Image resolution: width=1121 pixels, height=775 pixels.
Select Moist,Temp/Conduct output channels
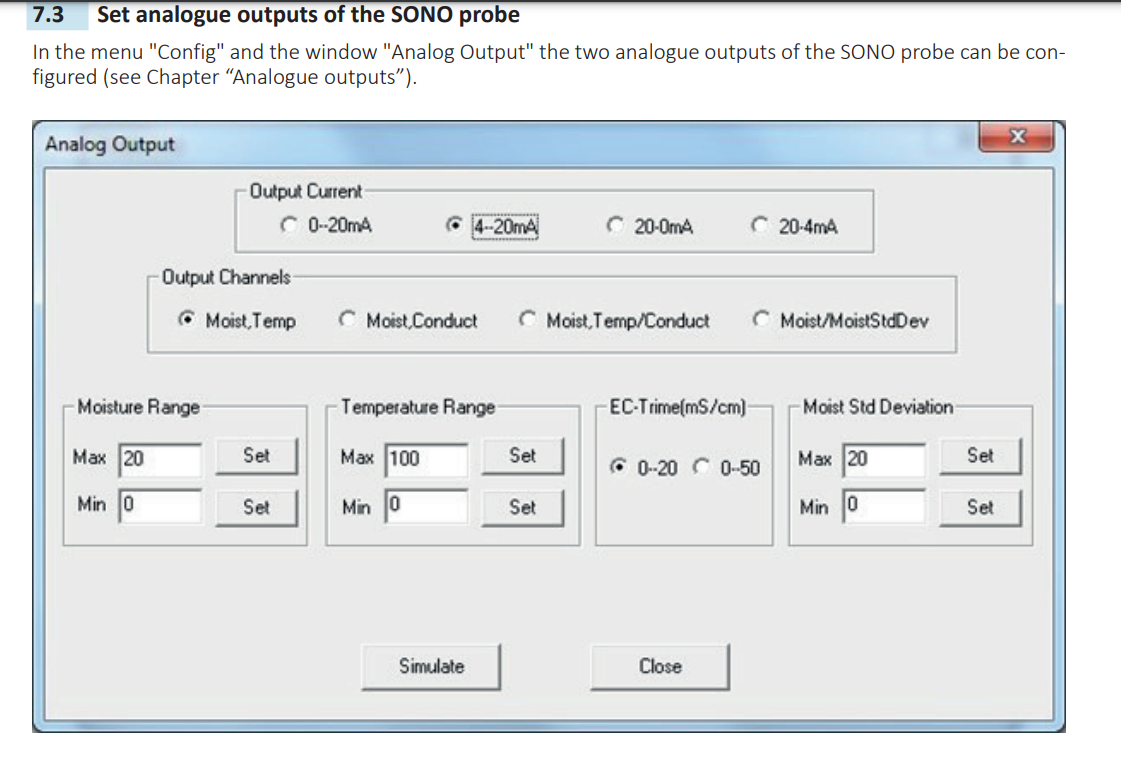[x=527, y=321]
